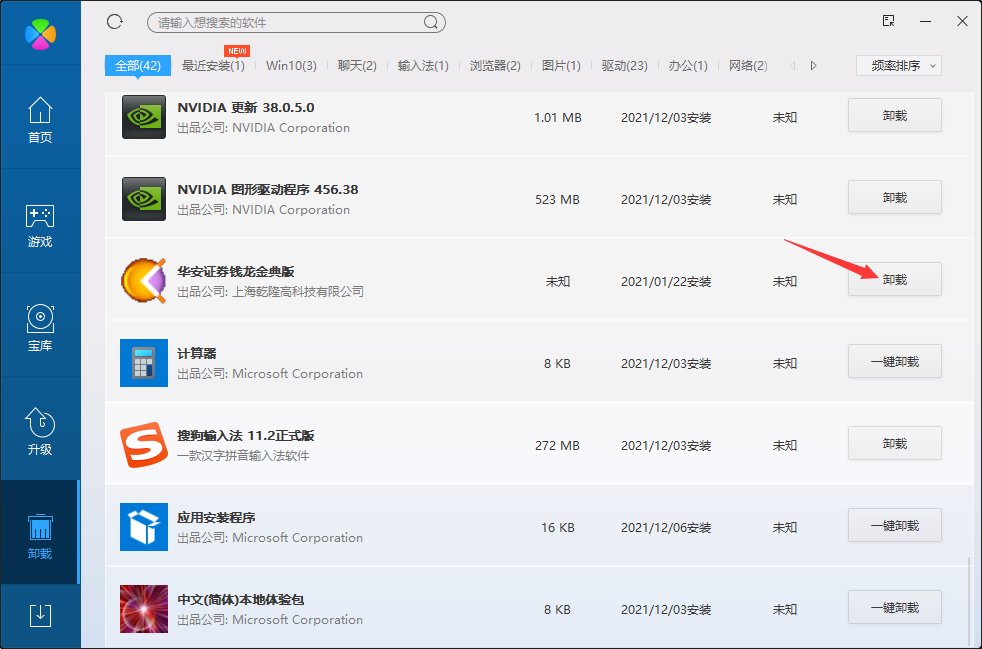Open the 输入法(1) tab
Image resolution: width=982 pixels, height=649 pixels.
click(423, 66)
